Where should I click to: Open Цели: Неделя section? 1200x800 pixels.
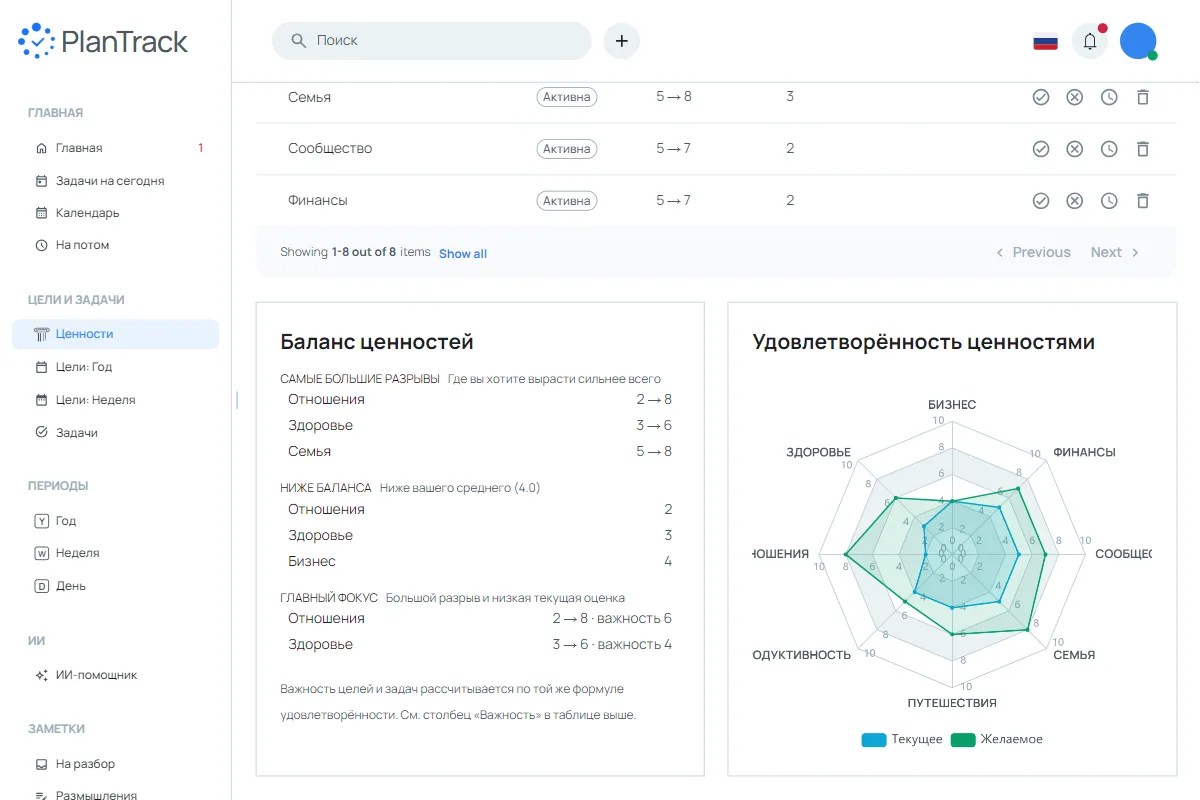(115, 400)
